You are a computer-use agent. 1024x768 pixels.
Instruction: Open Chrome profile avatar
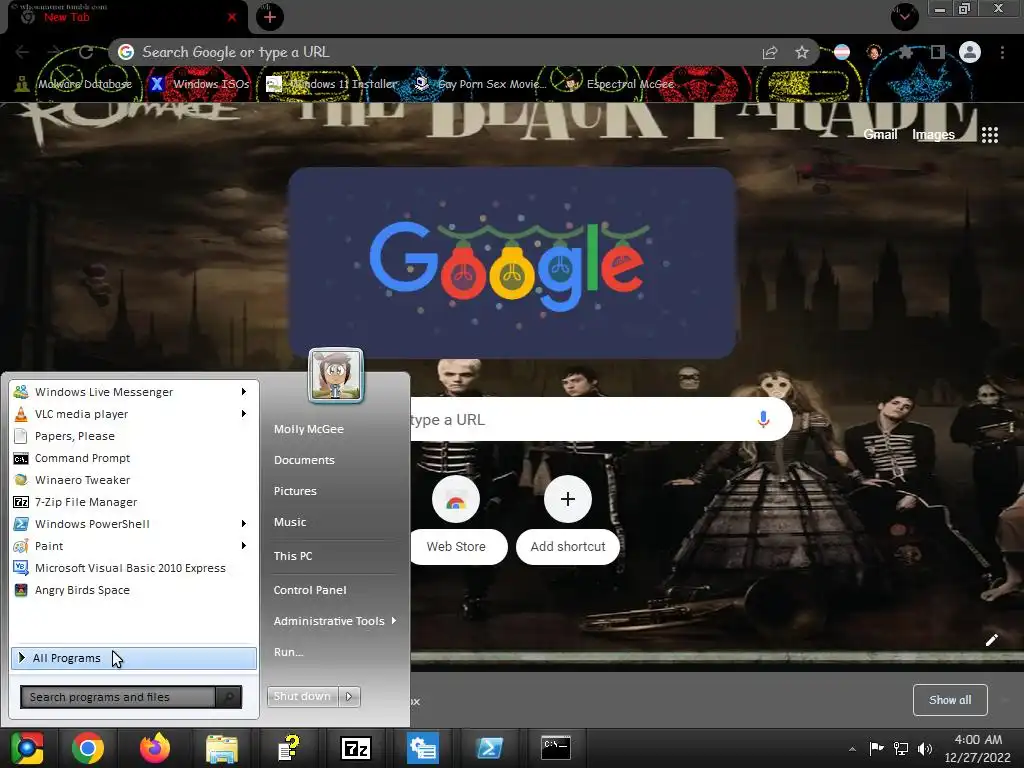pyautogui.click(x=970, y=52)
